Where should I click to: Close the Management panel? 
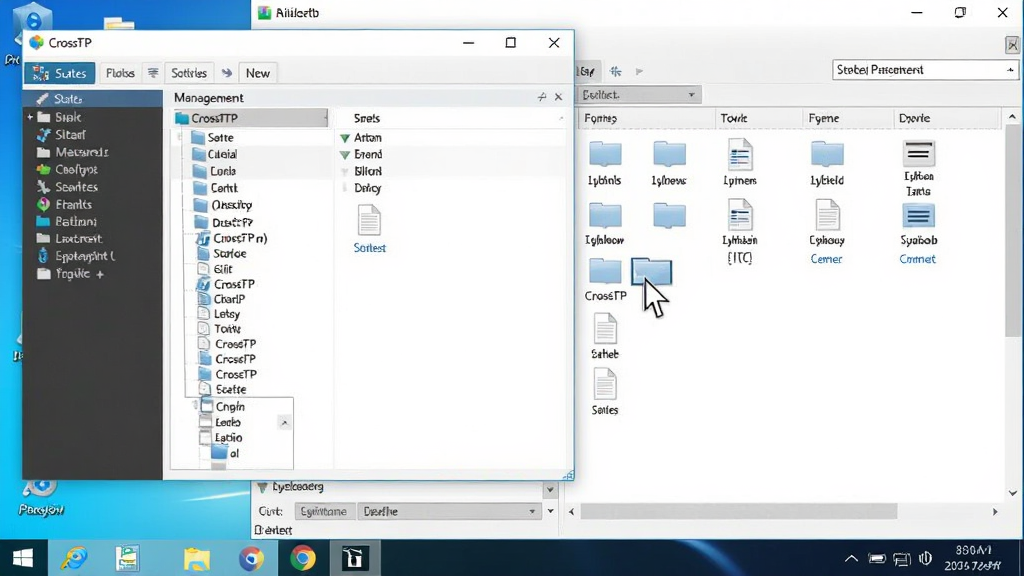[x=558, y=97]
